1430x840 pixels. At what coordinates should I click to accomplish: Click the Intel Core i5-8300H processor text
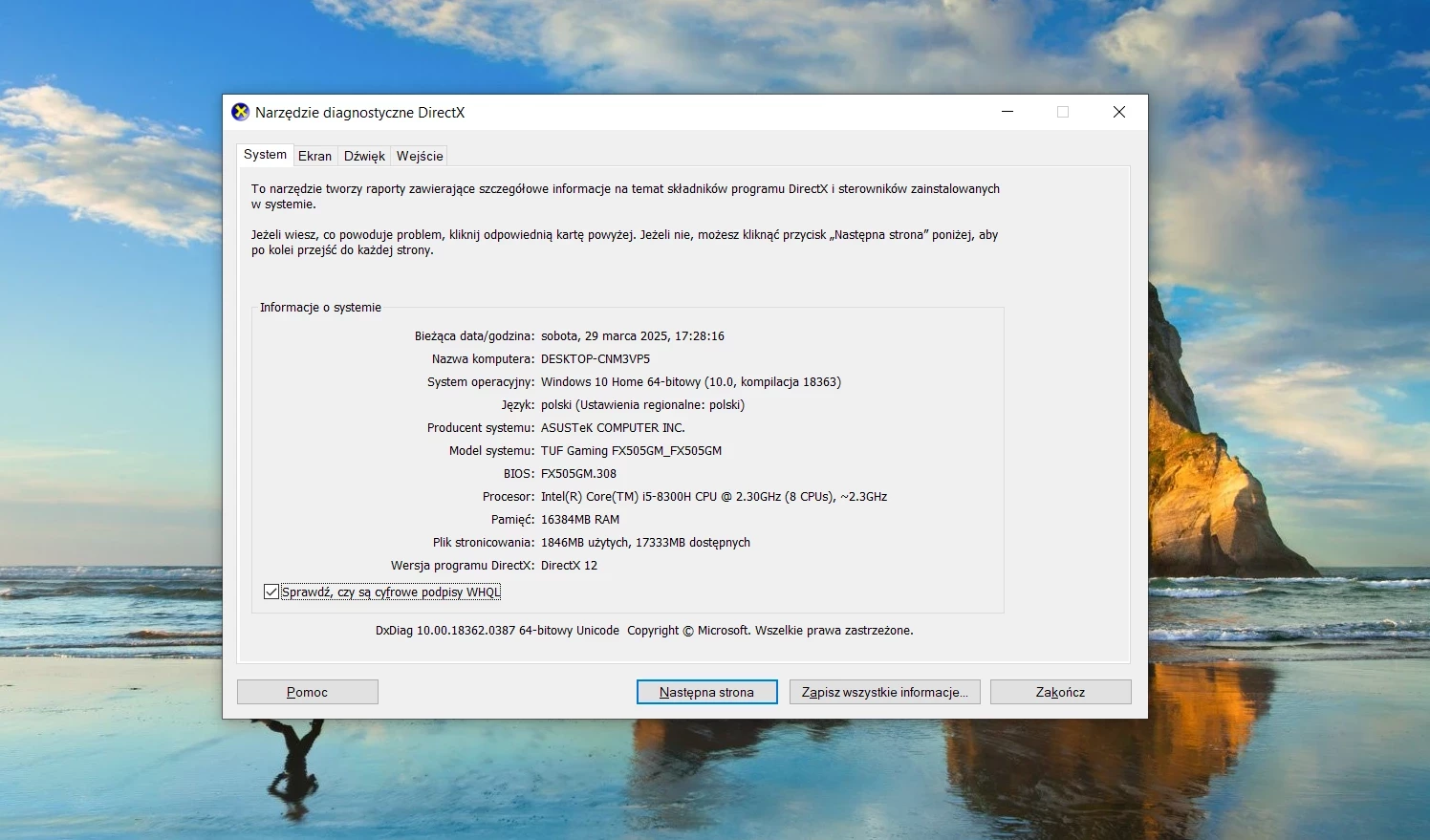714,497
